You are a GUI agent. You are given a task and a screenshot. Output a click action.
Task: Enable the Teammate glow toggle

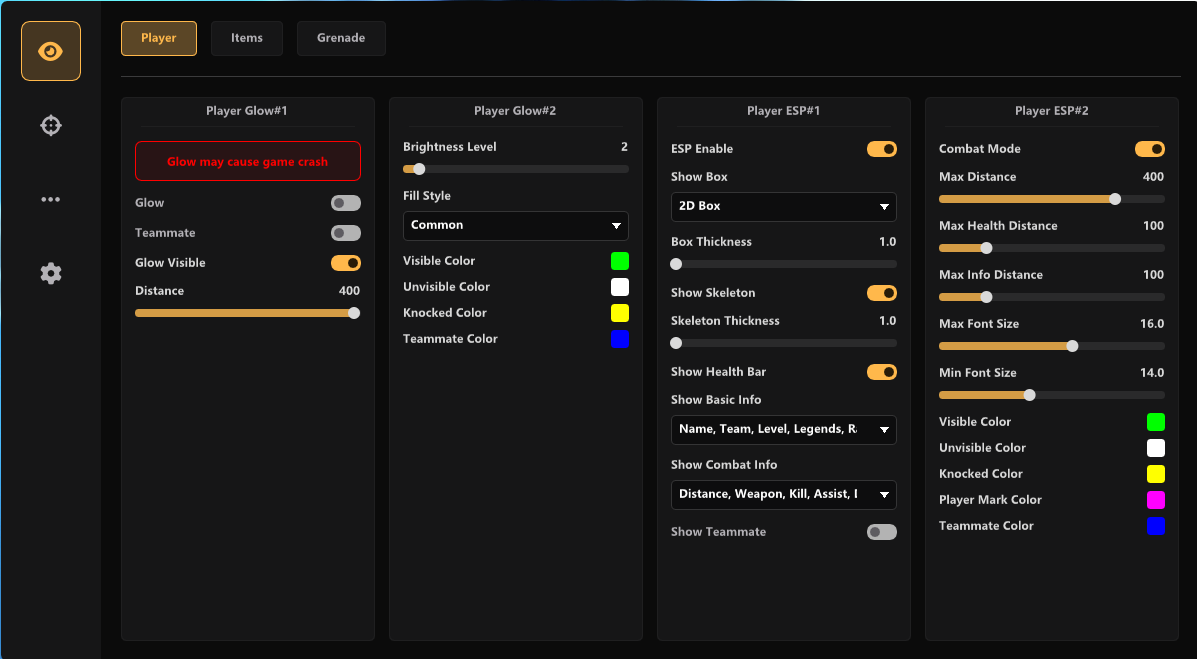[346, 233]
